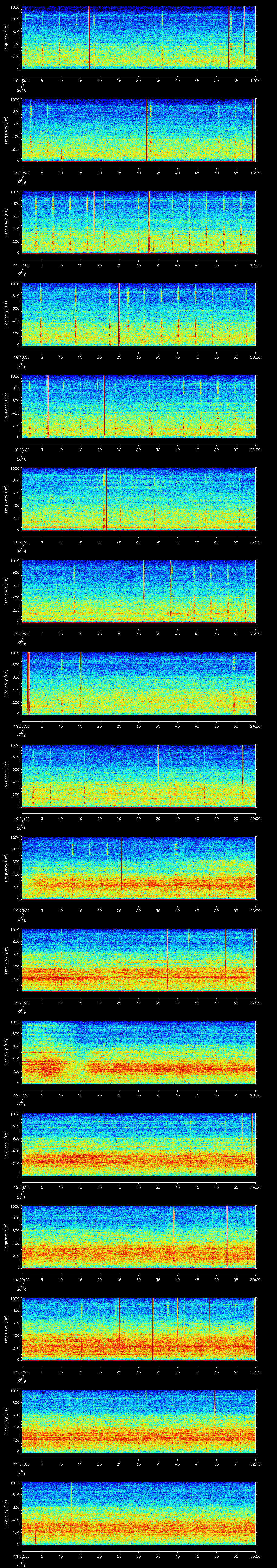Click the 19:23:00 start time label
The width and height of the screenshot is (277, 1568).
click(21, 726)
